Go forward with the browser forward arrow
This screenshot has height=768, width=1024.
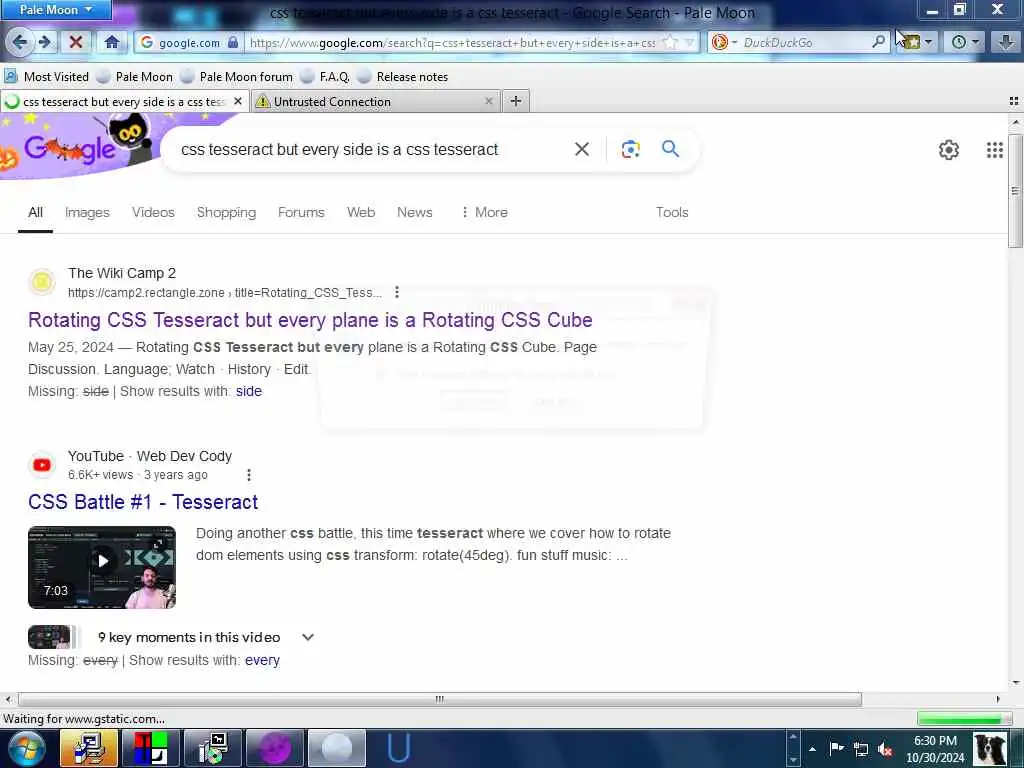point(44,42)
